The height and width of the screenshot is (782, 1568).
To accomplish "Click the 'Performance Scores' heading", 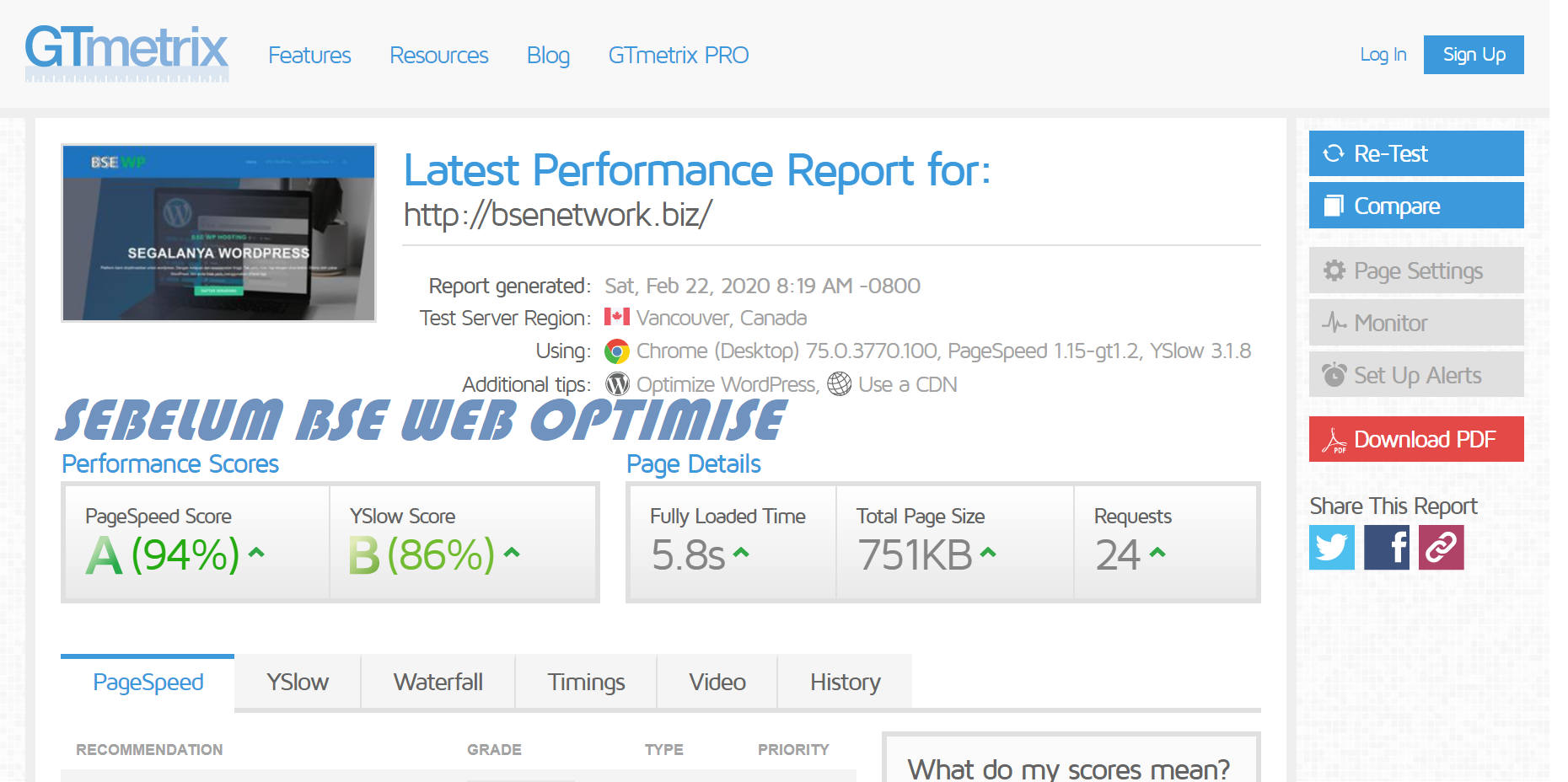I will (x=170, y=464).
